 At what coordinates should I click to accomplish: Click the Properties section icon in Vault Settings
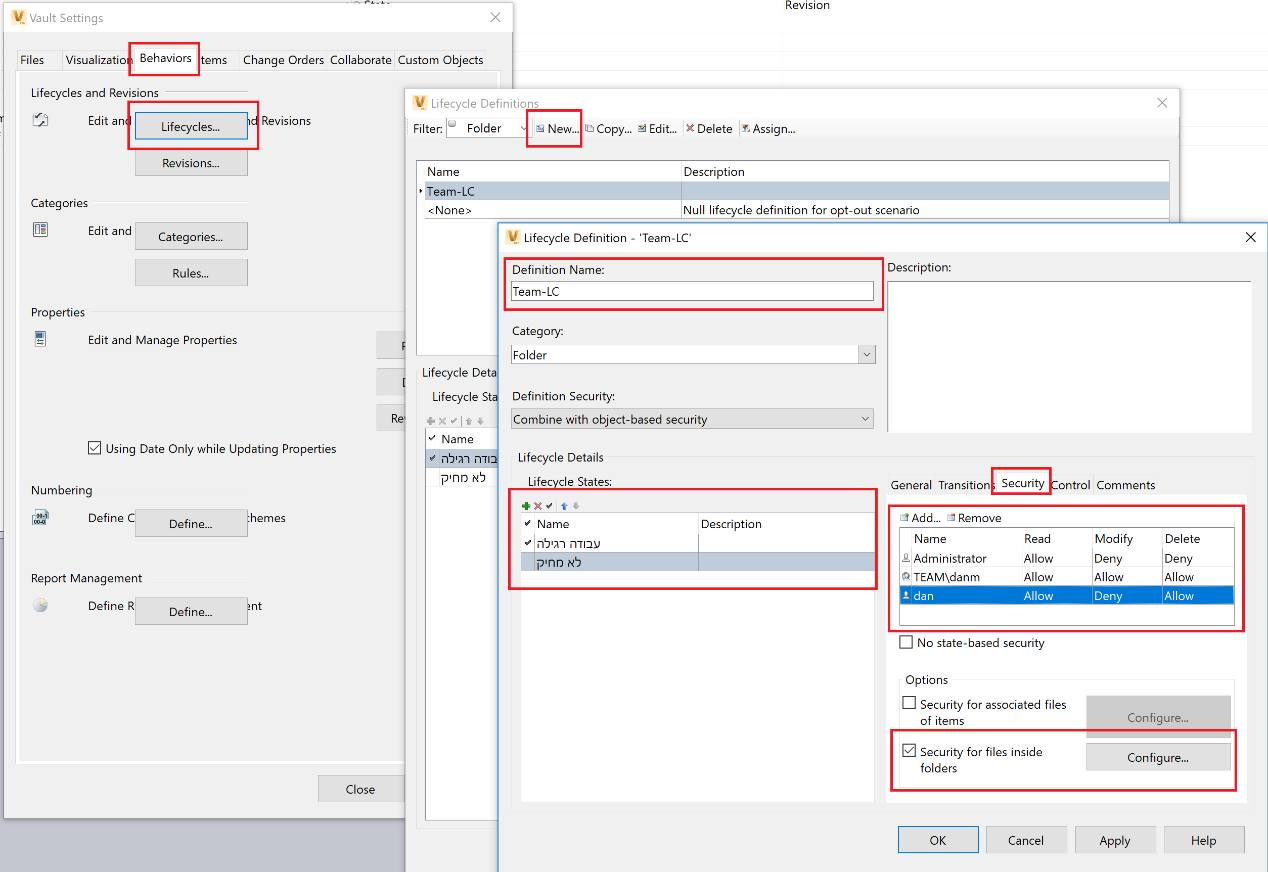click(40, 339)
